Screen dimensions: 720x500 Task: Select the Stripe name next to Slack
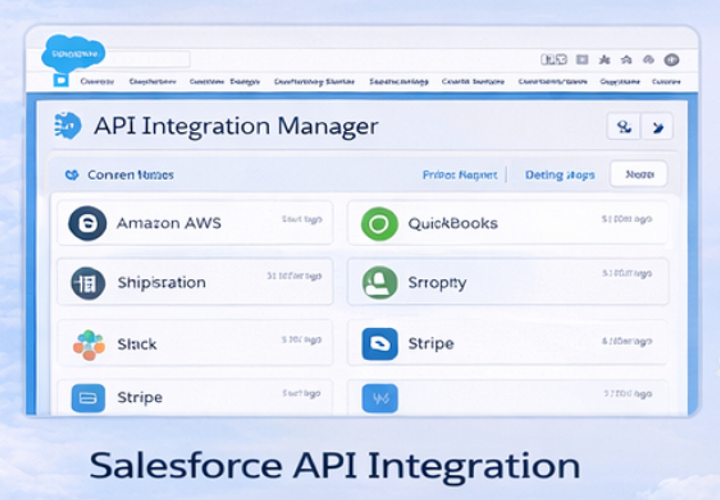click(431, 343)
